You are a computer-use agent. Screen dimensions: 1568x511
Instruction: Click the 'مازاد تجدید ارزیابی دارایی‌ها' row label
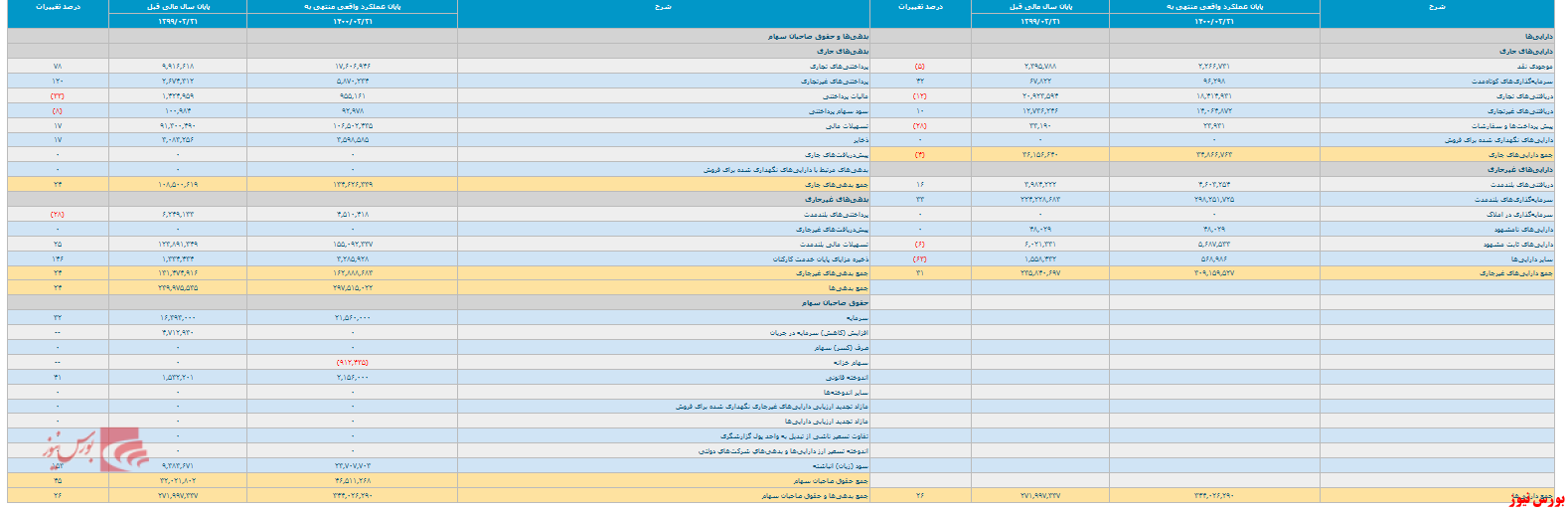click(827, 421)
